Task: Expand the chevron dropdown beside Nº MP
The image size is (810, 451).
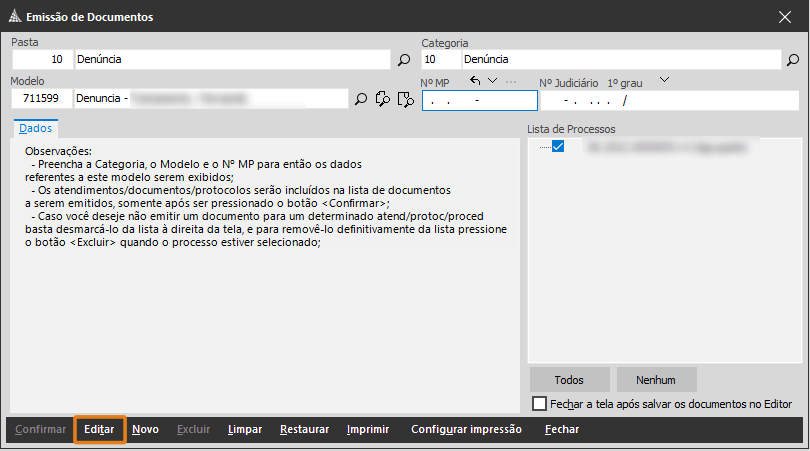Action: (492, 81)
